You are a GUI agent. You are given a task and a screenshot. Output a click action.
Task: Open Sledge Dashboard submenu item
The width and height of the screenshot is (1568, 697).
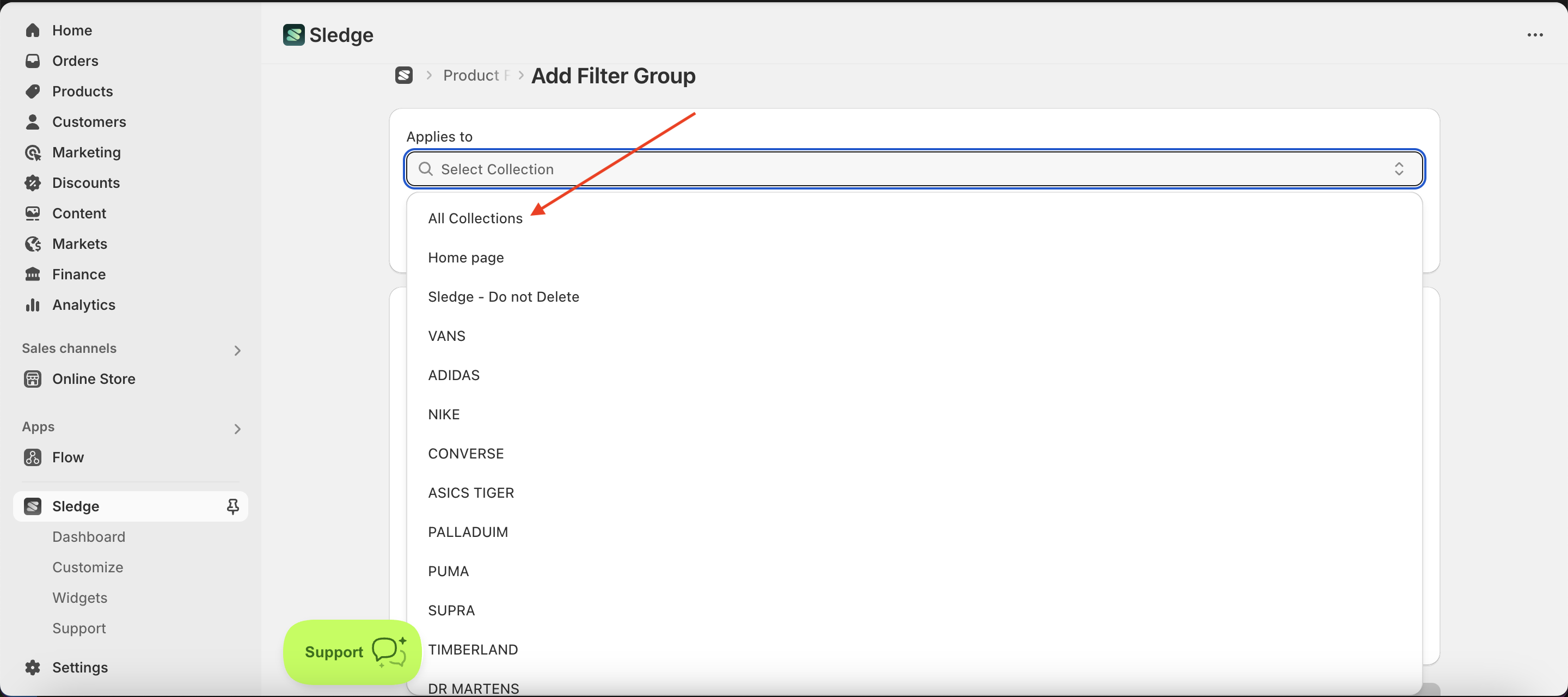pos(89,536)
